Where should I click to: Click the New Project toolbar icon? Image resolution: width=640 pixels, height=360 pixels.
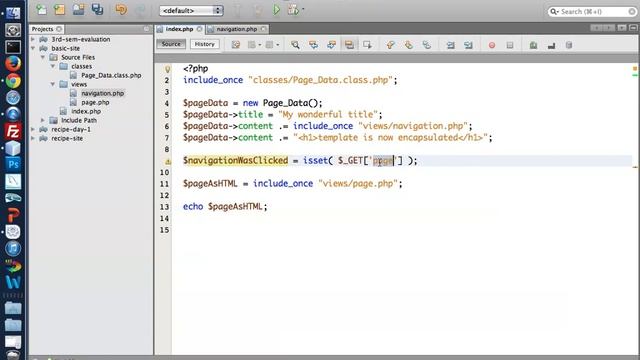(60, 9)
